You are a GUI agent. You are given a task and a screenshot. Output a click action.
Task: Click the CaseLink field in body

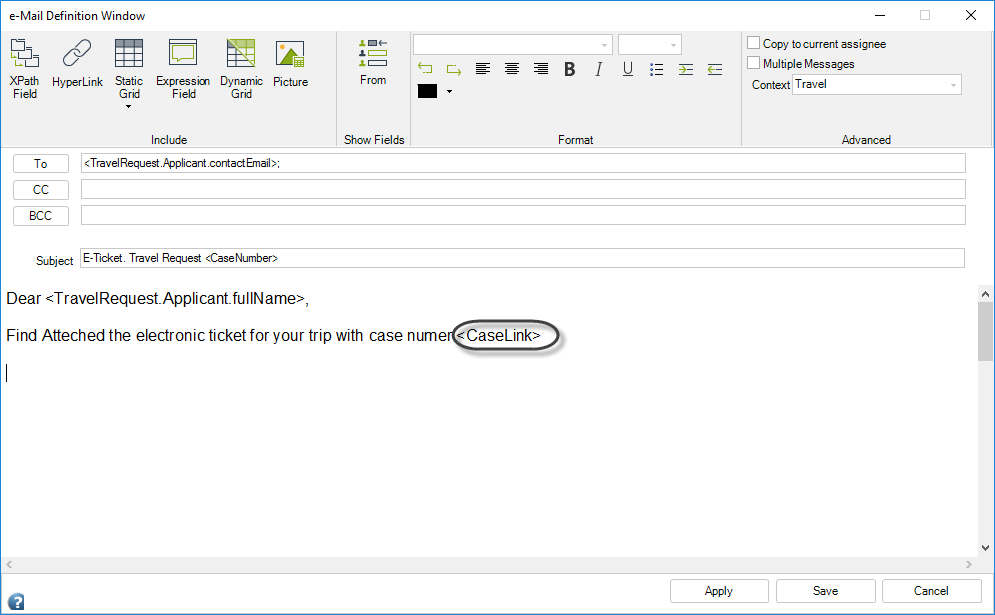pos(499,335)
